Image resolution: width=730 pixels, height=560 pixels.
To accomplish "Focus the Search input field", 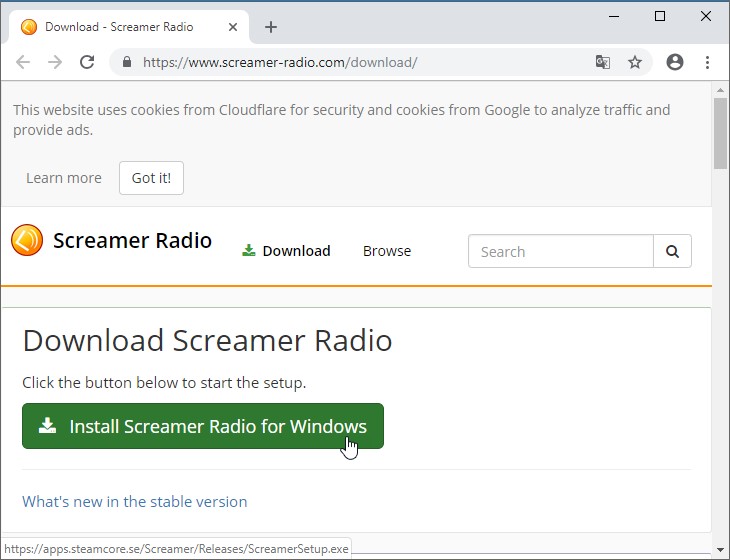I will 560,252.
